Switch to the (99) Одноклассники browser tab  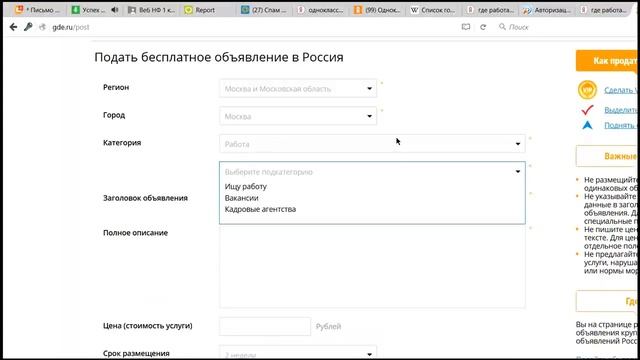pos(378,10)
